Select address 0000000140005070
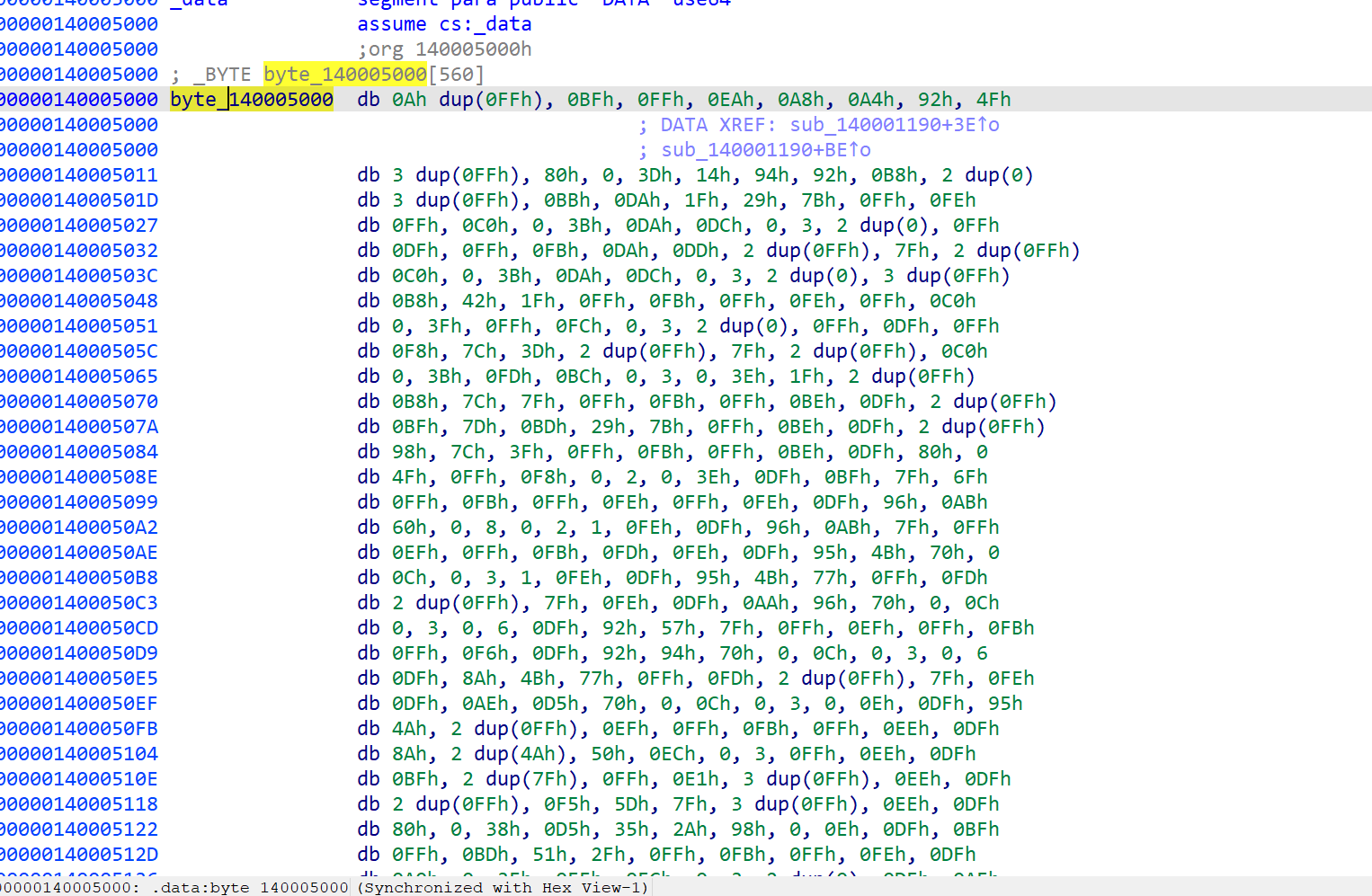This screenshot has width=1372, height=896. click(79, 402)
